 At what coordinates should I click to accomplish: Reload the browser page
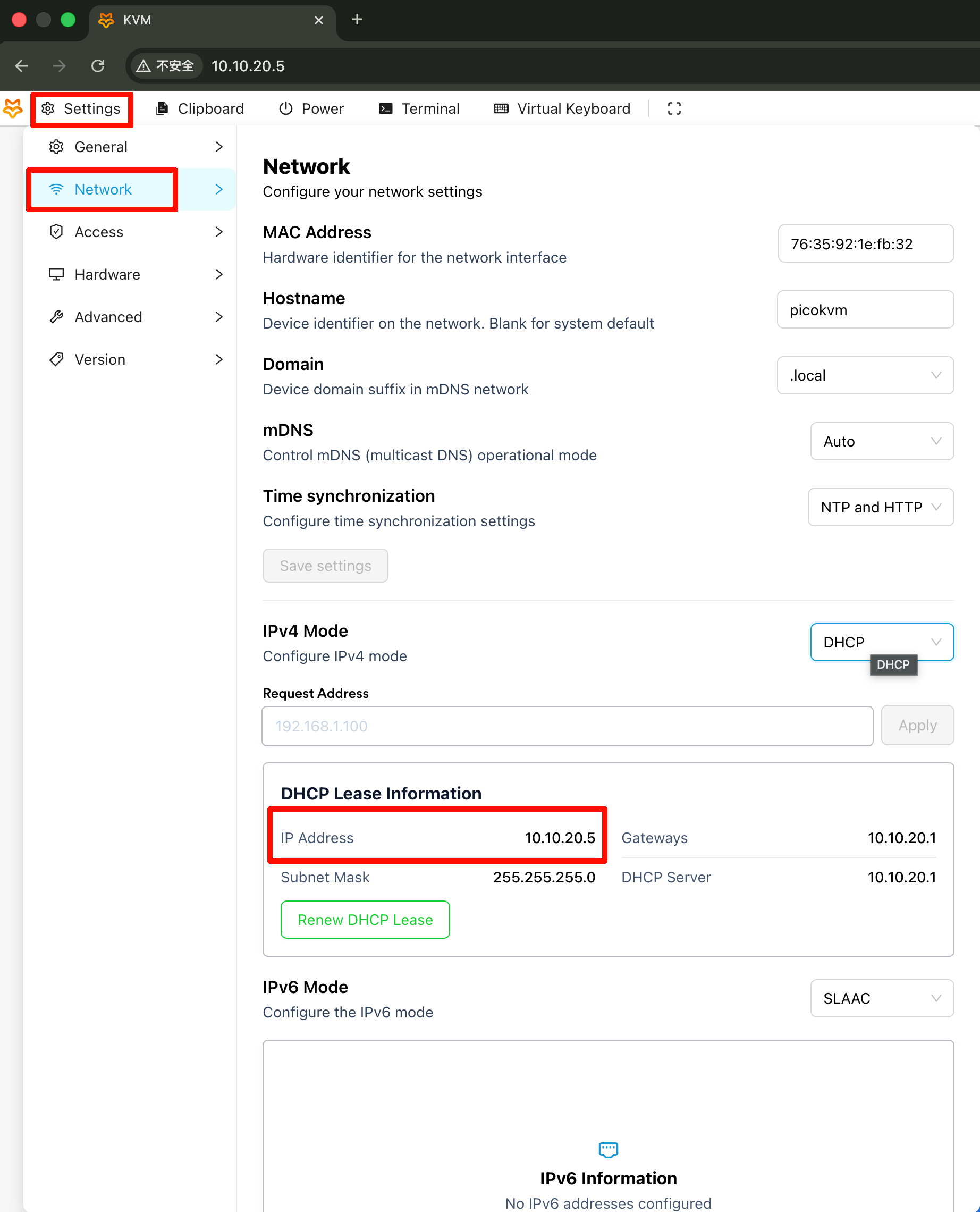tap(98, 66)
